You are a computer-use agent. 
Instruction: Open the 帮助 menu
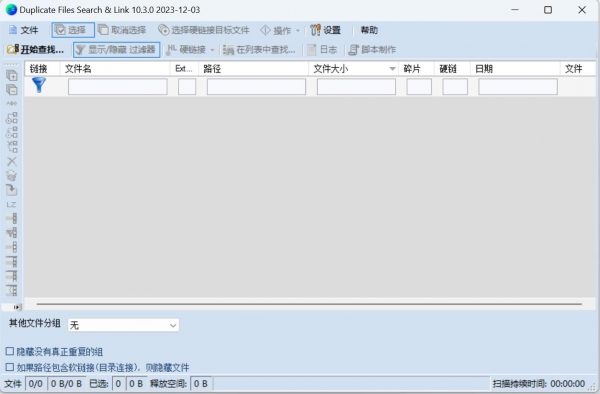pos(369,30)
